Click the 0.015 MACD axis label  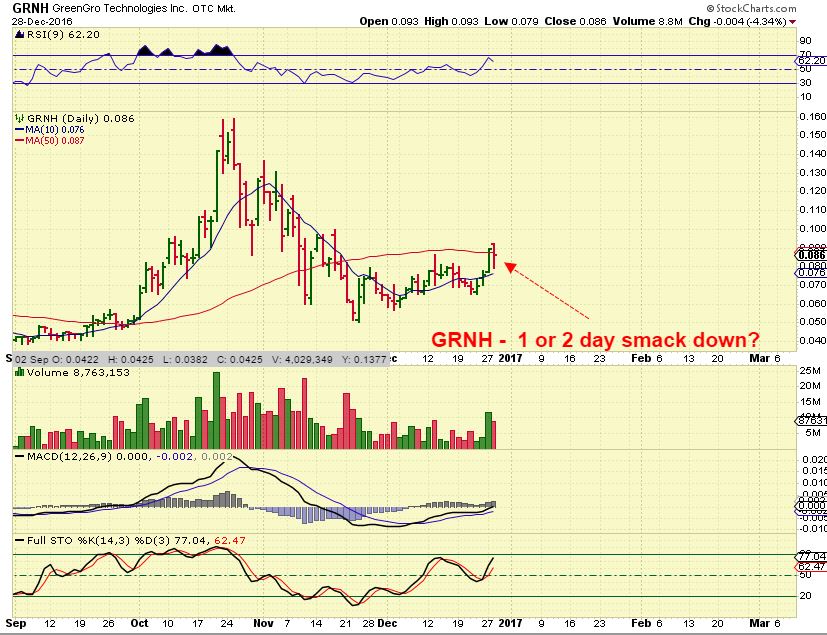[x=814, y=471]
